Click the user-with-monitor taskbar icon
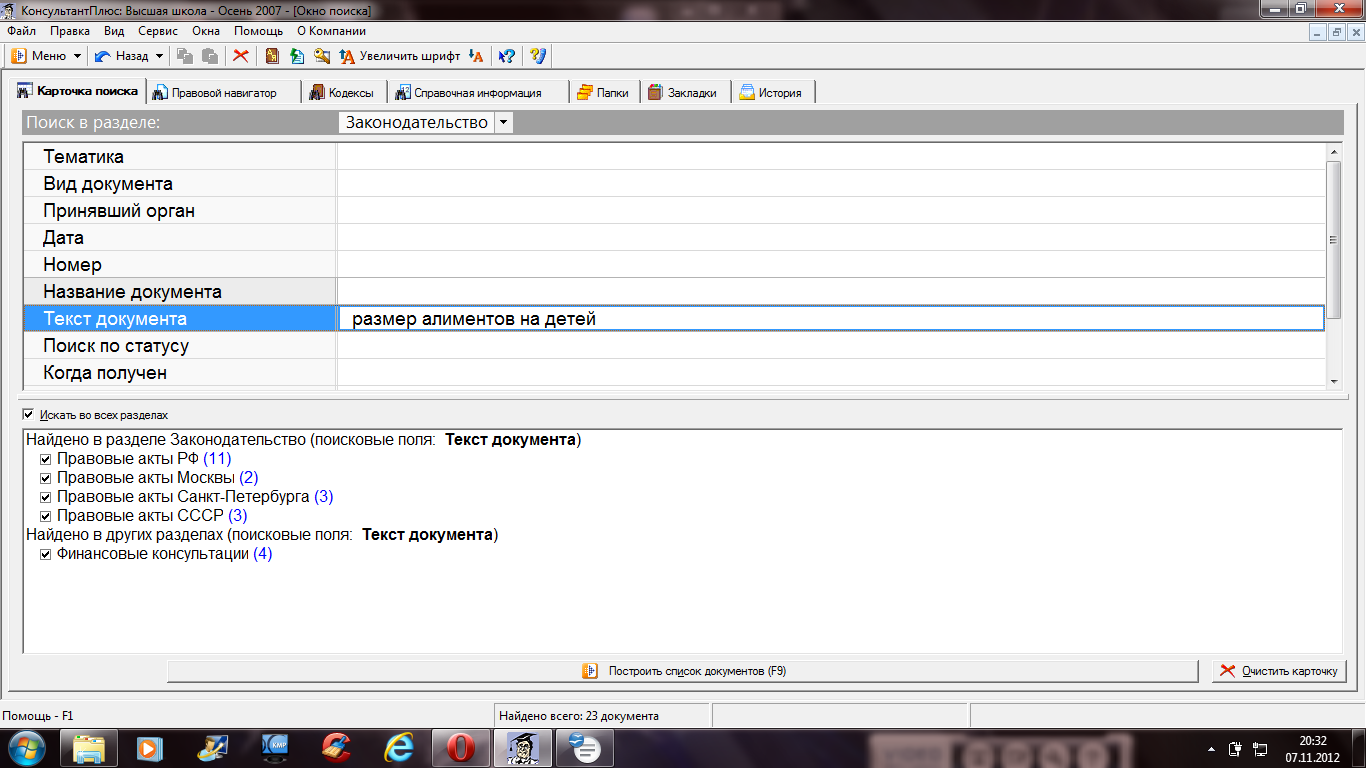Screen dimensions: 1366x768 [213, 748]
